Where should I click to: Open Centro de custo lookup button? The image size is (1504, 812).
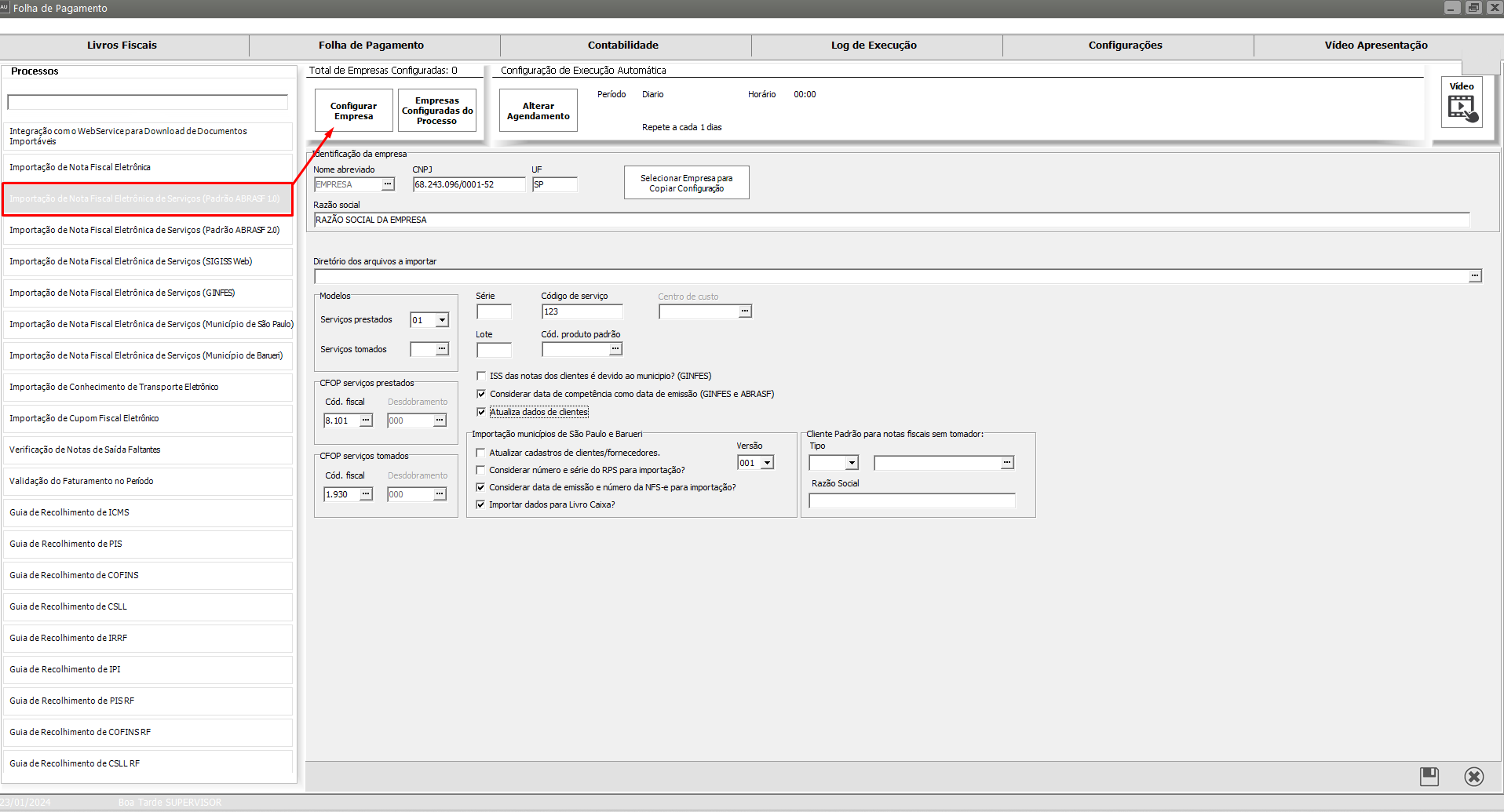tap(745, 311)
